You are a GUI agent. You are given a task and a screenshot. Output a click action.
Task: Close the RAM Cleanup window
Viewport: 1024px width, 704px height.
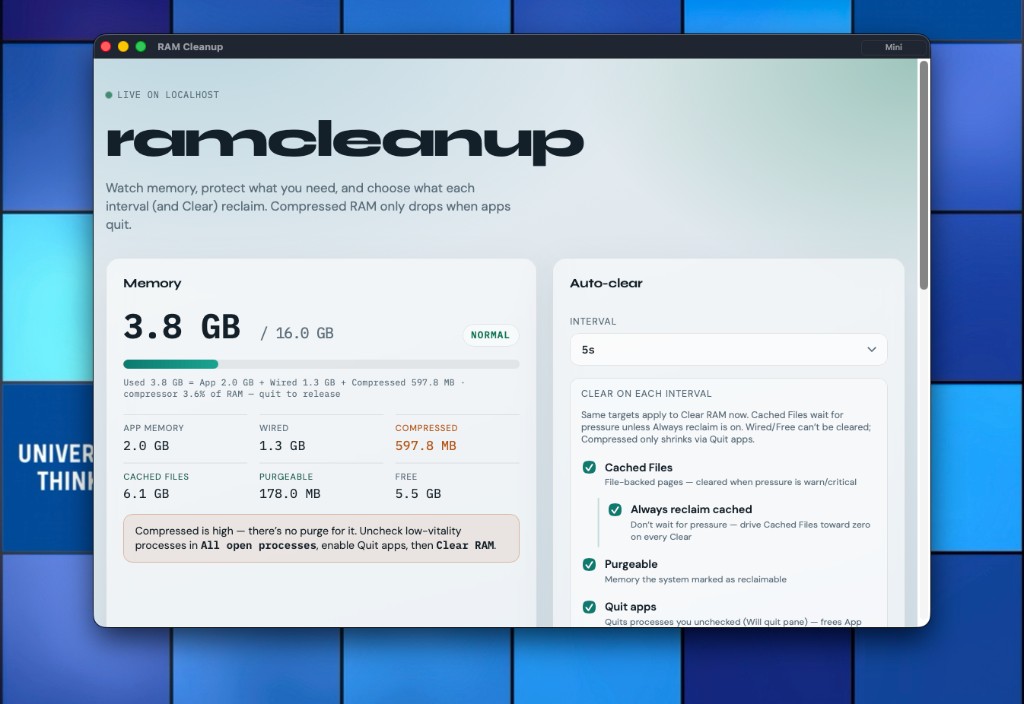pyautogui.click(x=106, y=46)
